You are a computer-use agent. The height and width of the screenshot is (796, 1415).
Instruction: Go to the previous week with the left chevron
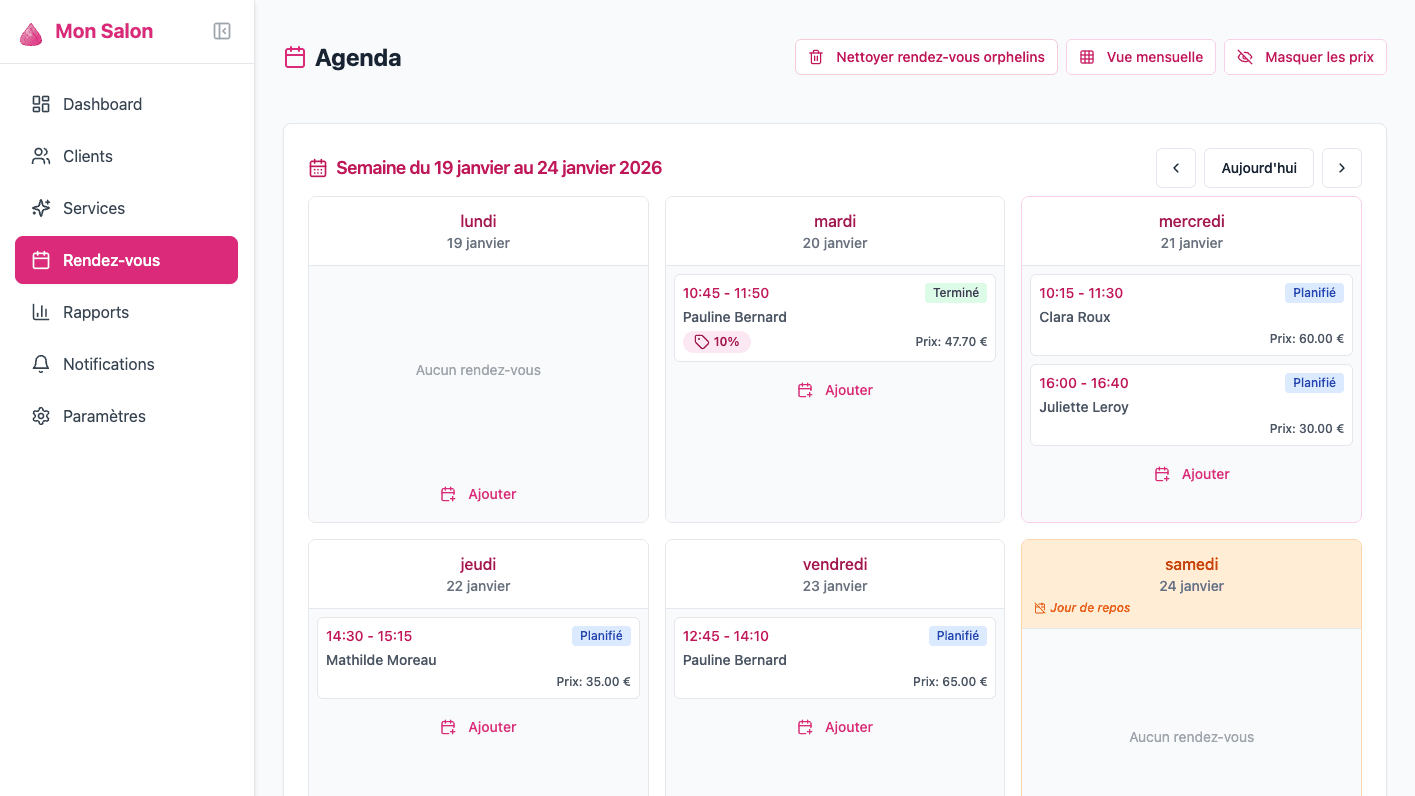click(1175, 167)
